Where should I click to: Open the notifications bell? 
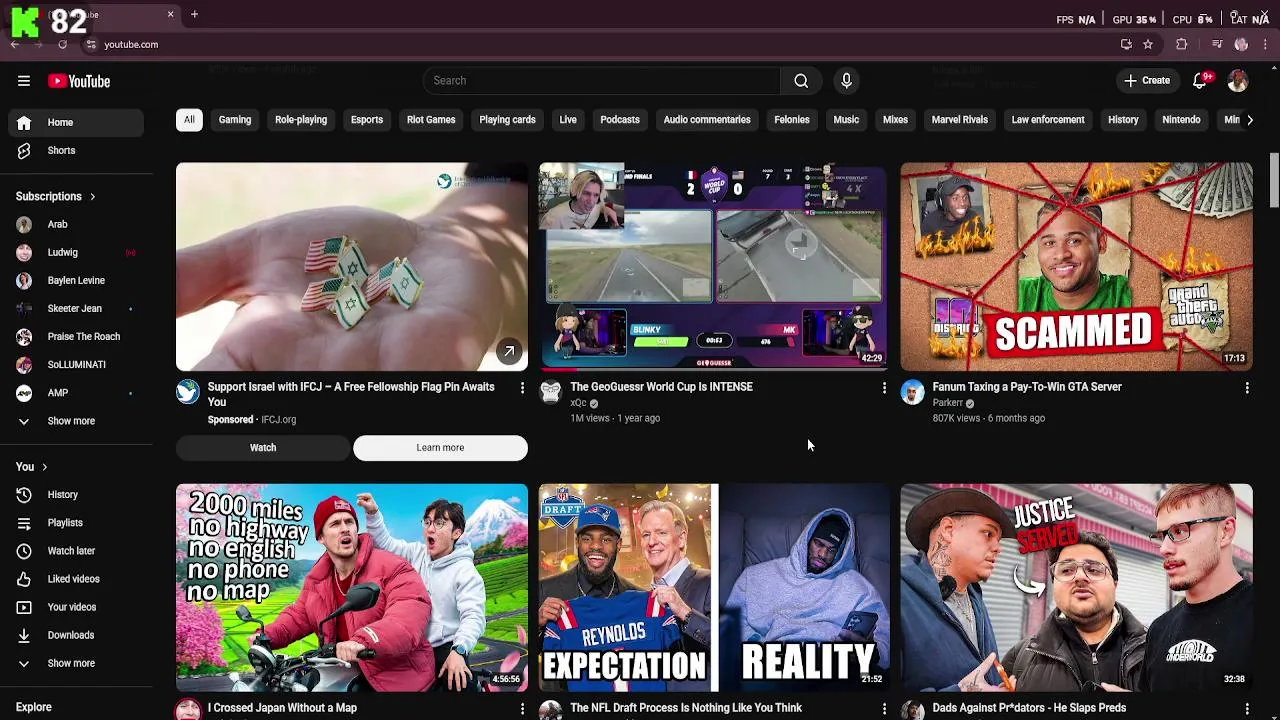point(1200,81)
